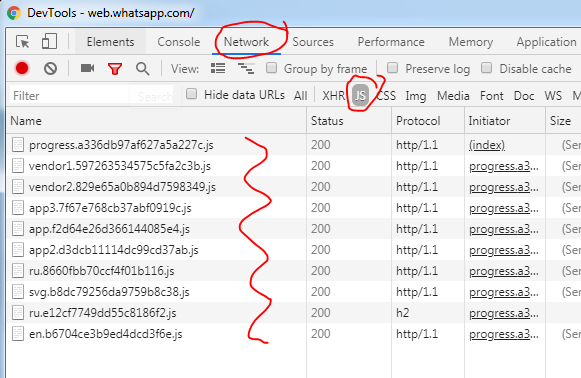
Task: Click file icon next to app3.7f67e768cb37abf0919c.js
Action: (x=18, y=208)
